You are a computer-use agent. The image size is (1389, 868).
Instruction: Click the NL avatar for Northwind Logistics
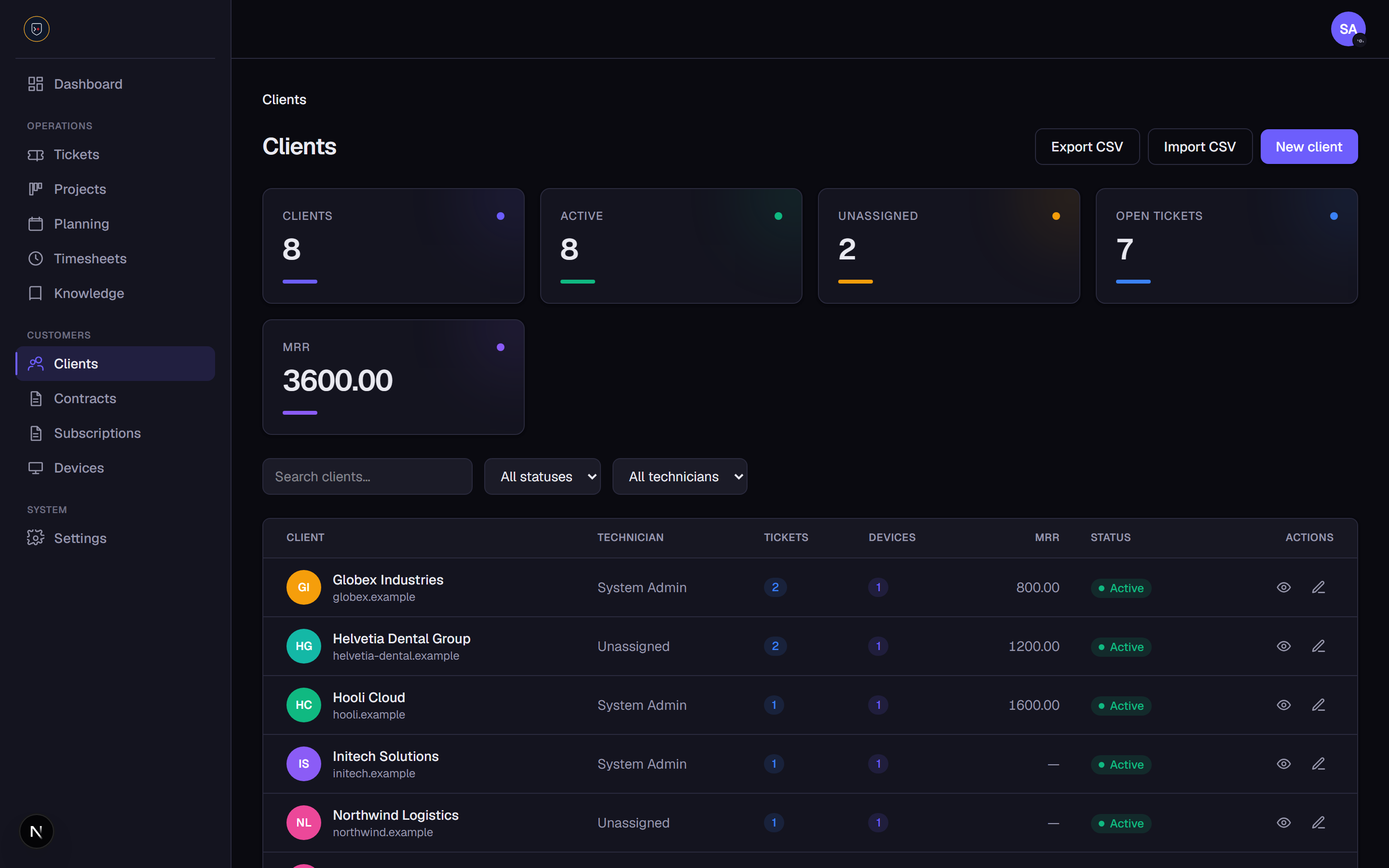click(304, 823)
